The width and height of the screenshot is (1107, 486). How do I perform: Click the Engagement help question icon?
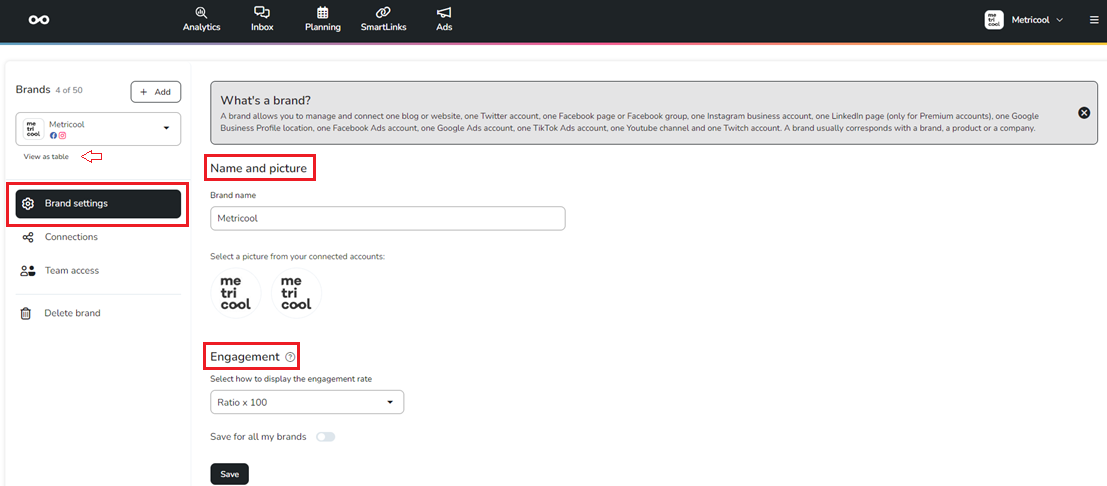(x=290, y=357)
